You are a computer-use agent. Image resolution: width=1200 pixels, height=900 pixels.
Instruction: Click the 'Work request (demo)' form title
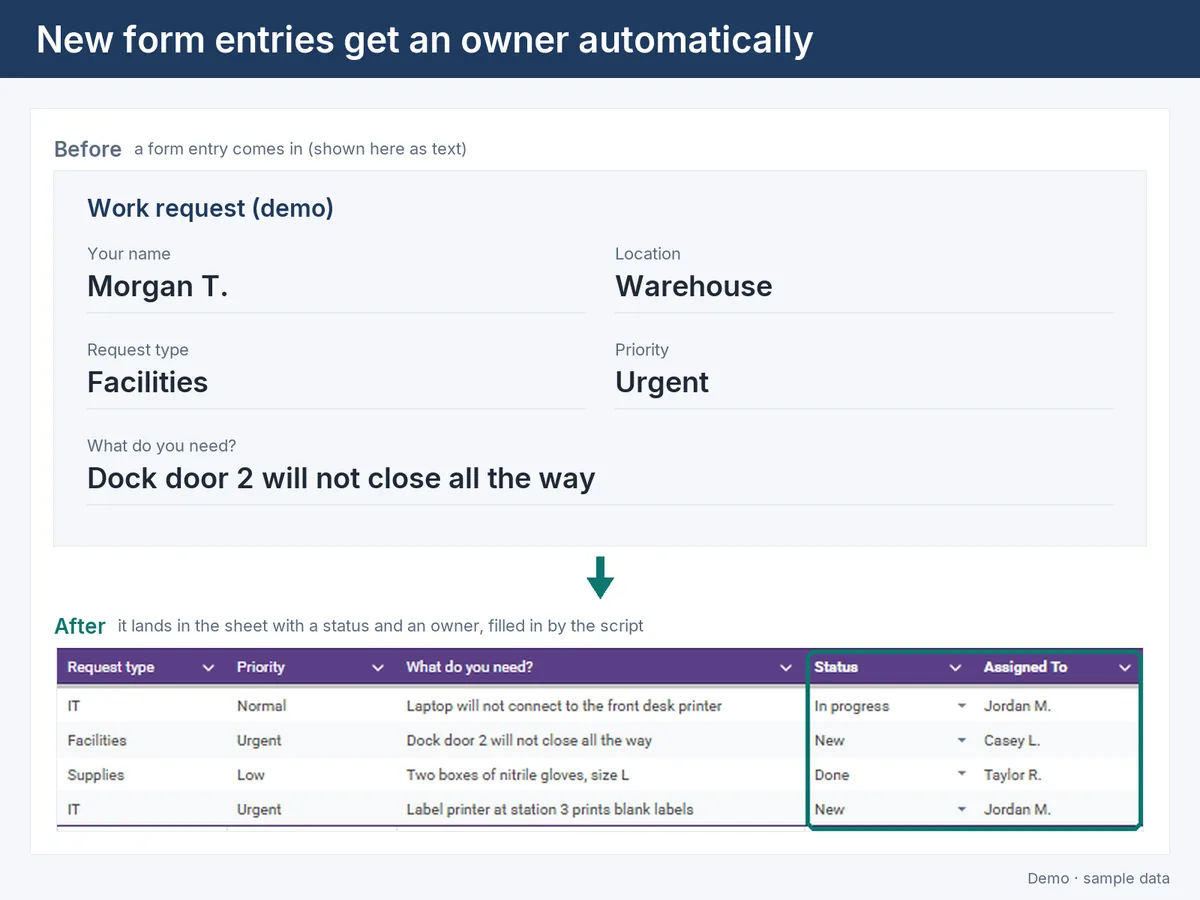[210, 208]
